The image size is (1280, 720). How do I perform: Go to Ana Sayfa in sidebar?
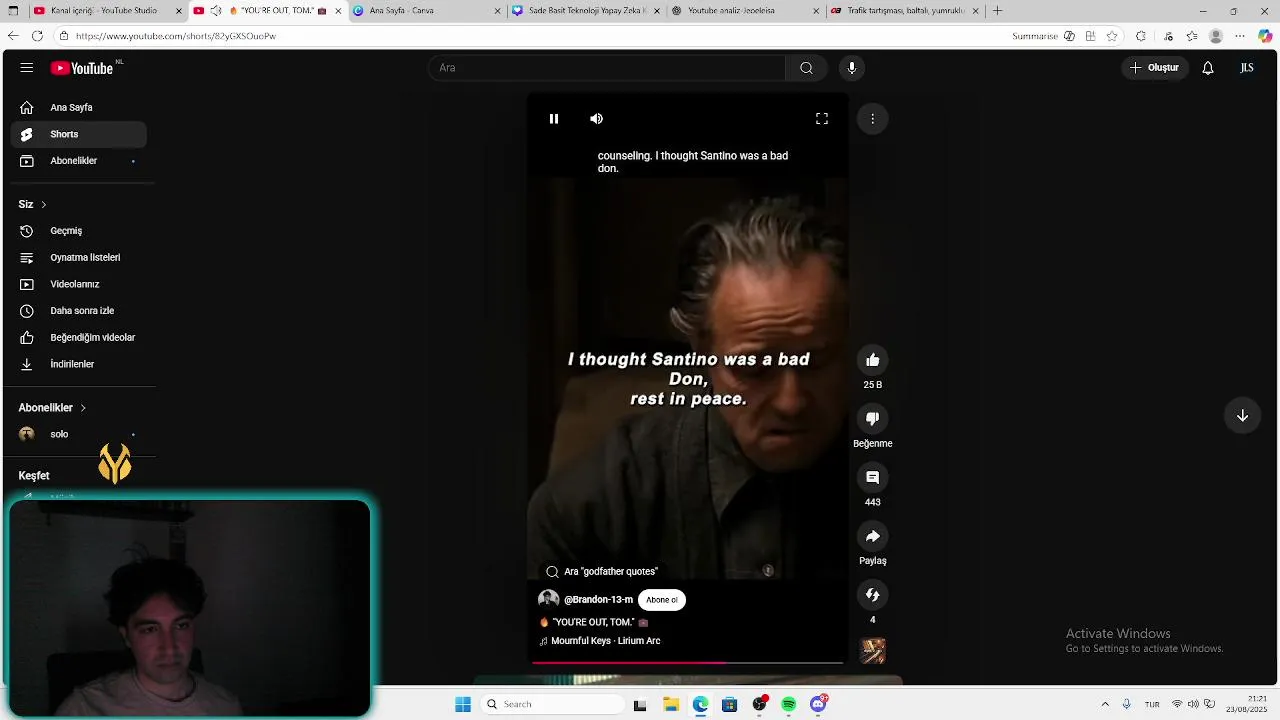pyautogui.click(x=79, y=108)
